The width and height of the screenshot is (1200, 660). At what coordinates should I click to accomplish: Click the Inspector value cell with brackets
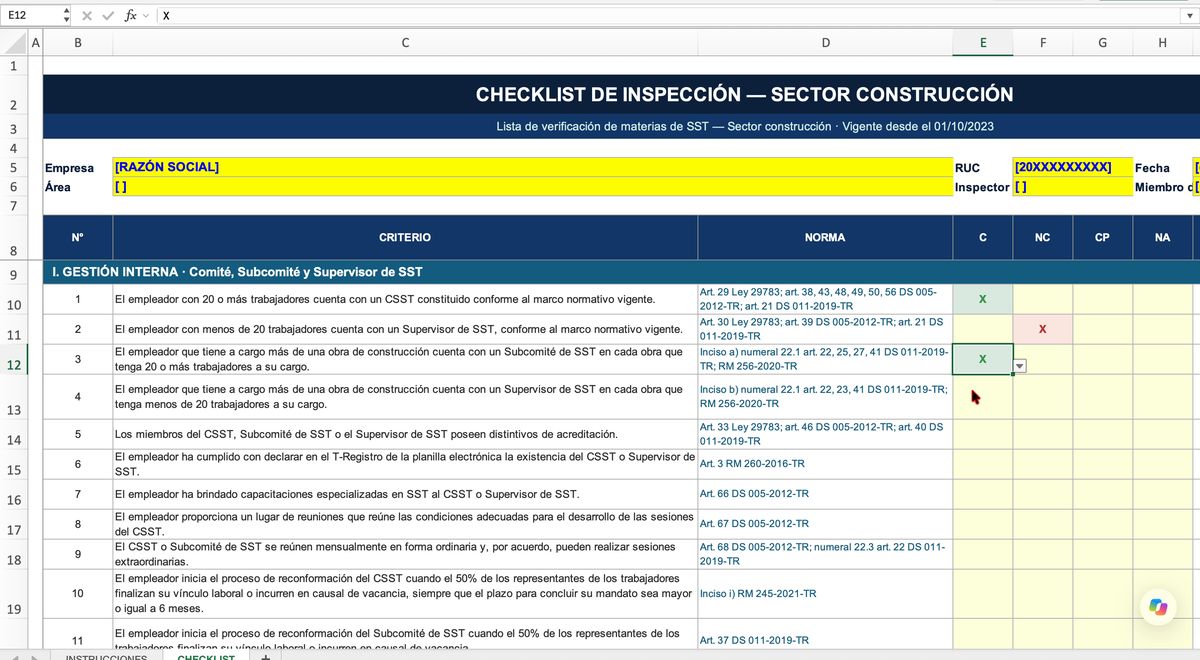1072,186
